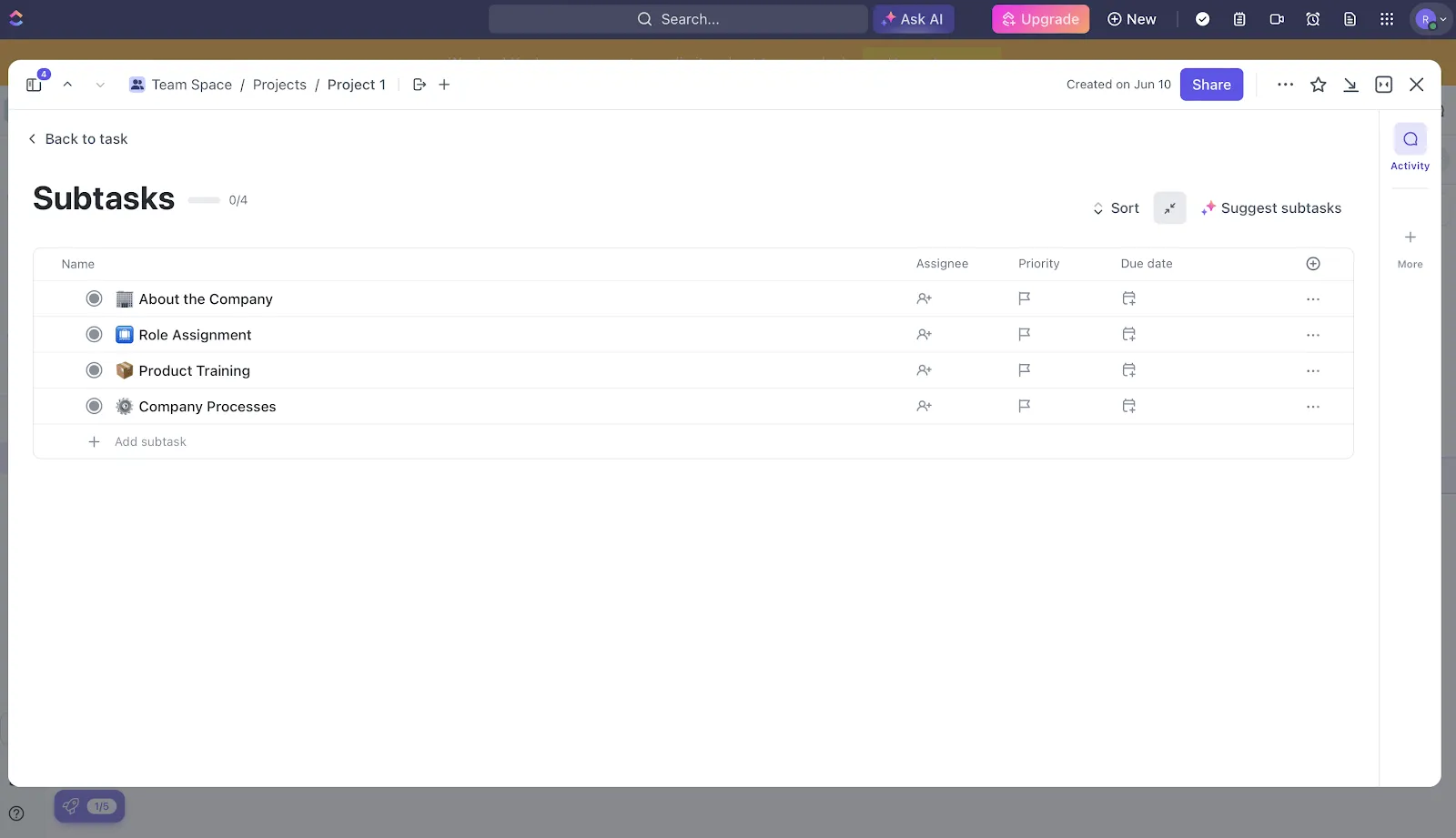Open more options for About the Company

click(x=1313, y=299)
